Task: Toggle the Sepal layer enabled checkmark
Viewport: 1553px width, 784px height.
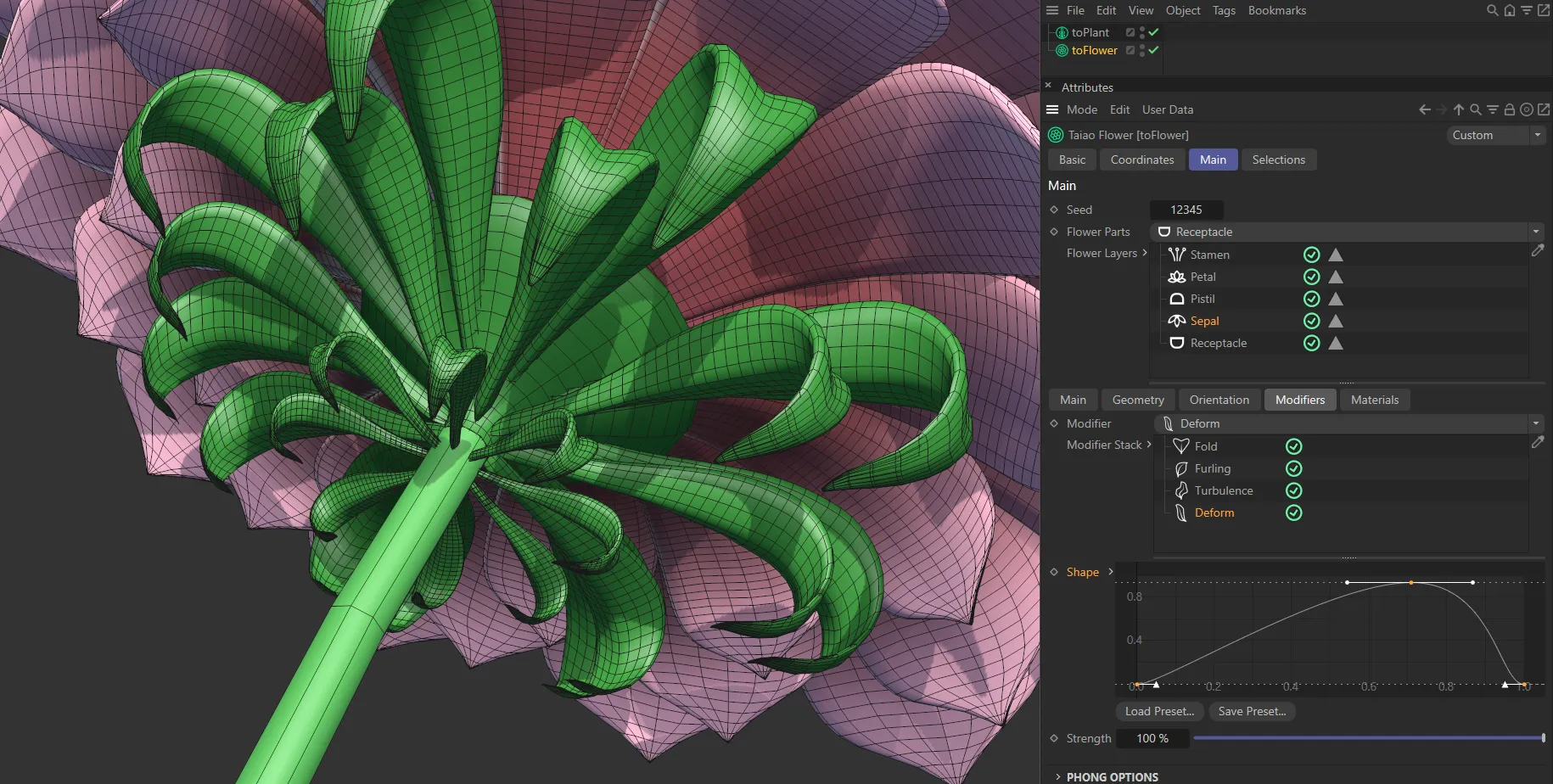Action: pyautogui.click(x=1311, y=321)
